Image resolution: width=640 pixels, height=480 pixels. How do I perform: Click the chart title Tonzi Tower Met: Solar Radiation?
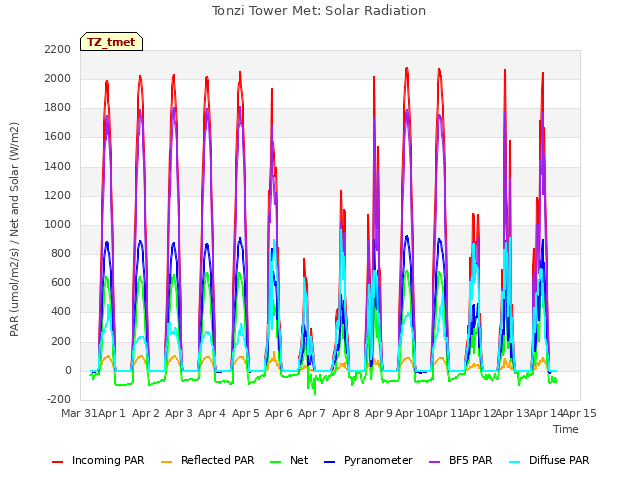pos(319,11)
